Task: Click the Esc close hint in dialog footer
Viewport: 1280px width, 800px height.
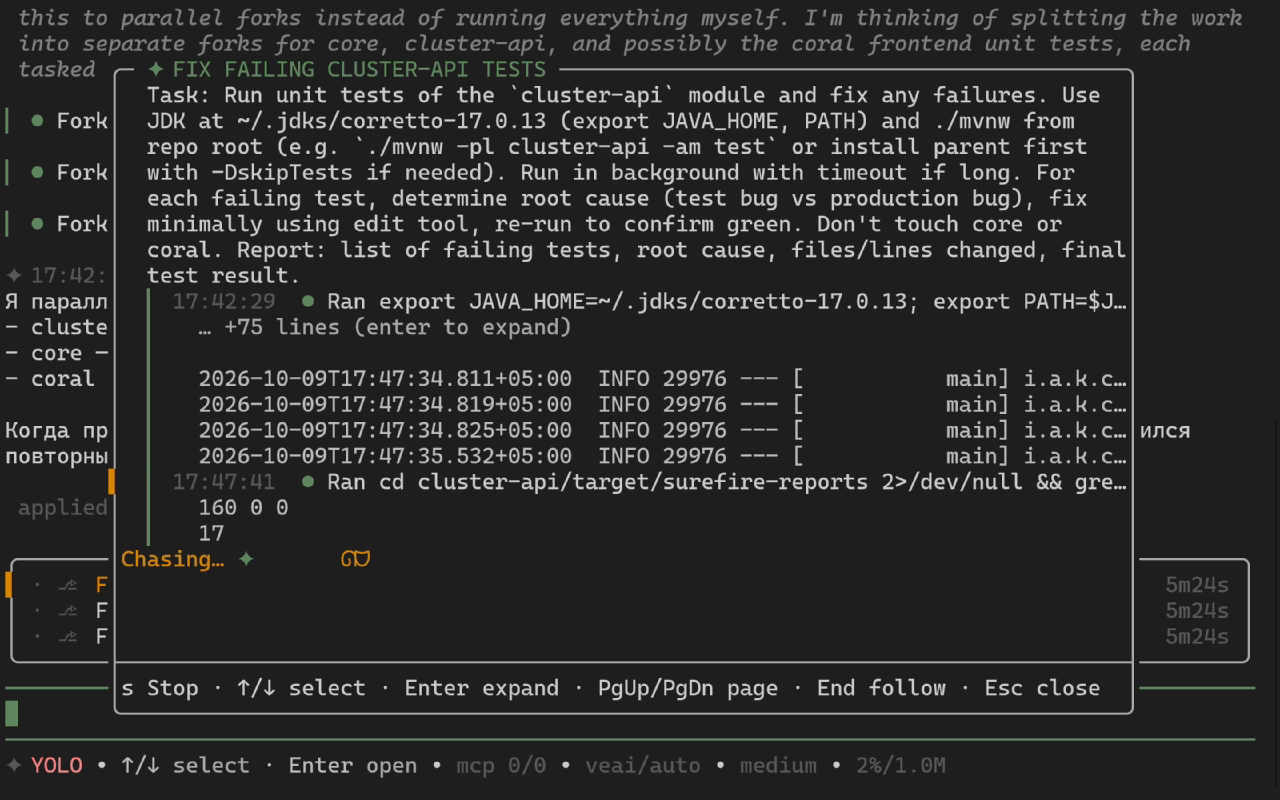Action: coord(1042,688)
